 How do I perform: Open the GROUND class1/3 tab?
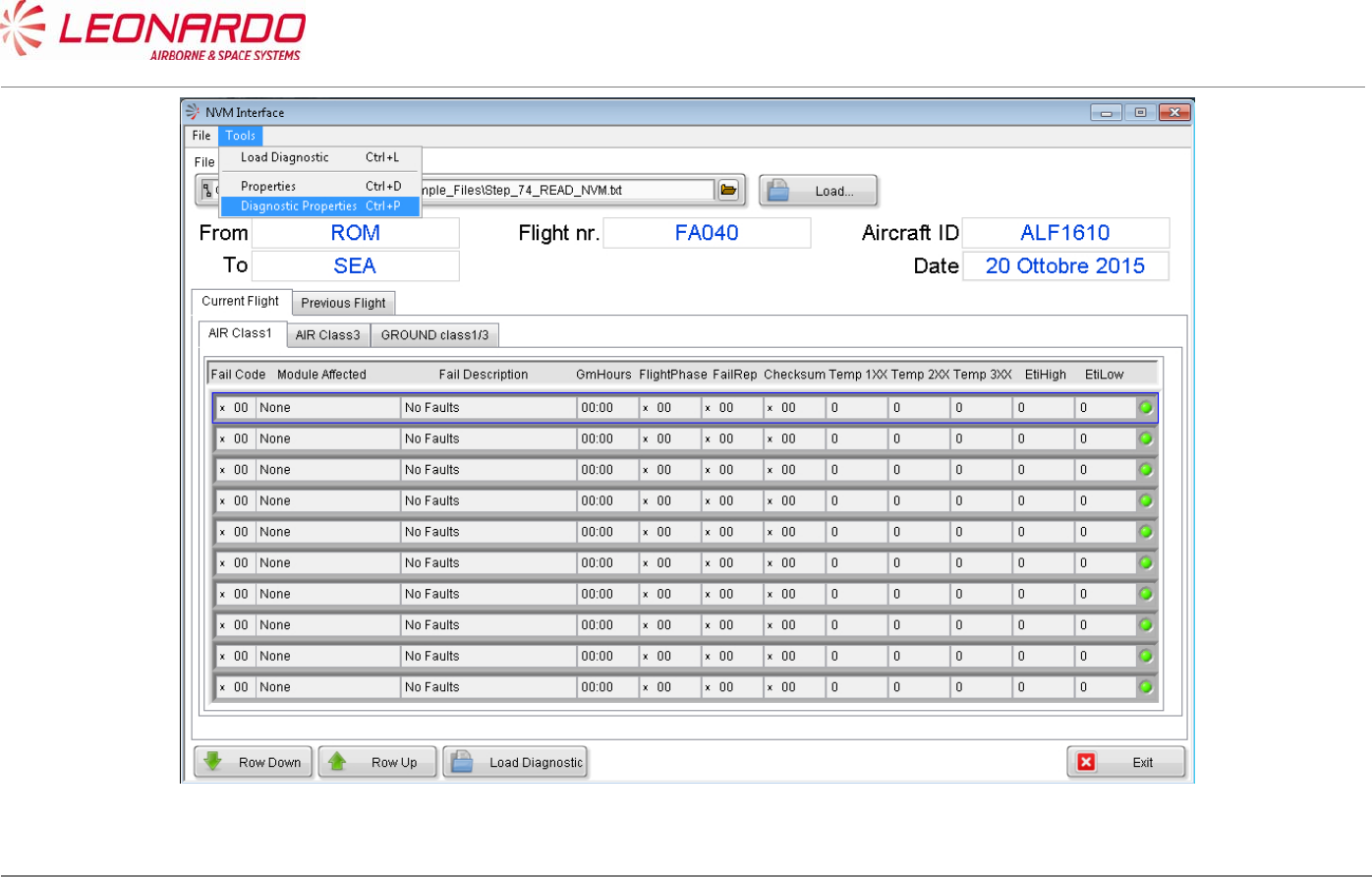pyautogui.click(x=435, y=335)
